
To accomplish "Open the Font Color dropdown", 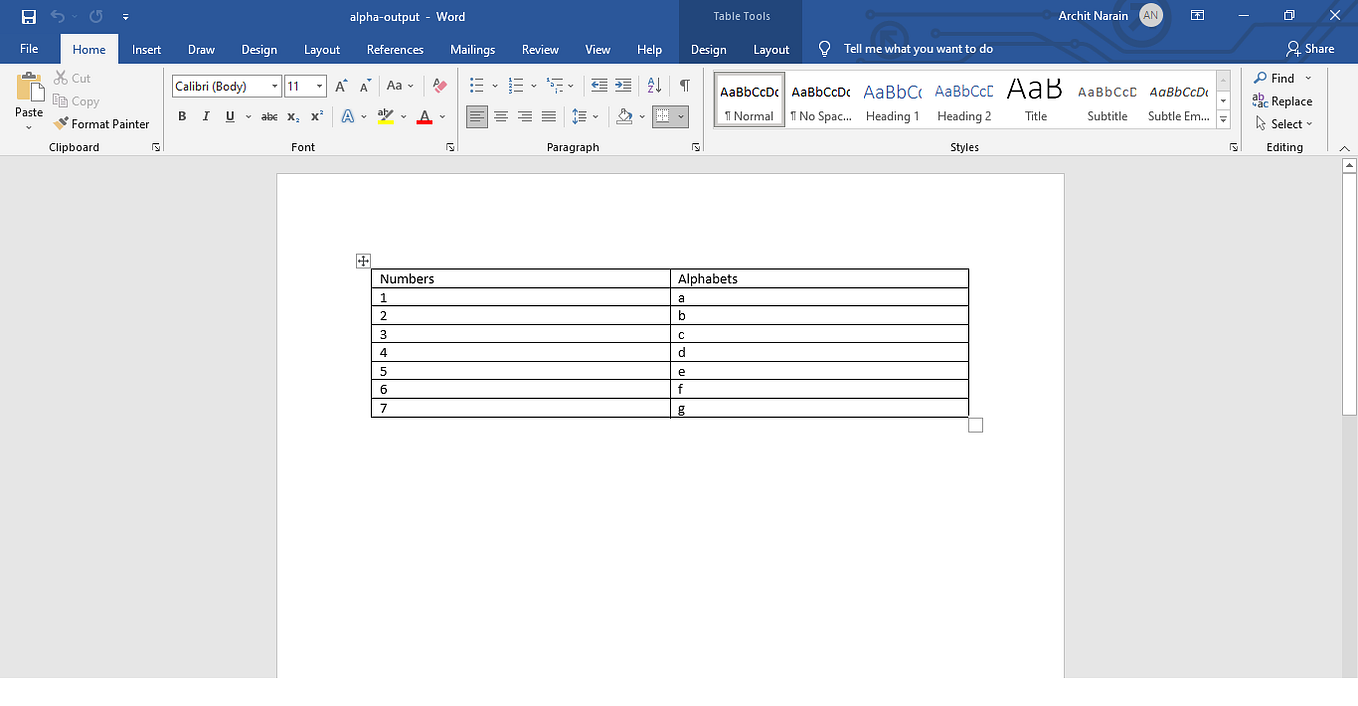I will click(x=440, y=116).
